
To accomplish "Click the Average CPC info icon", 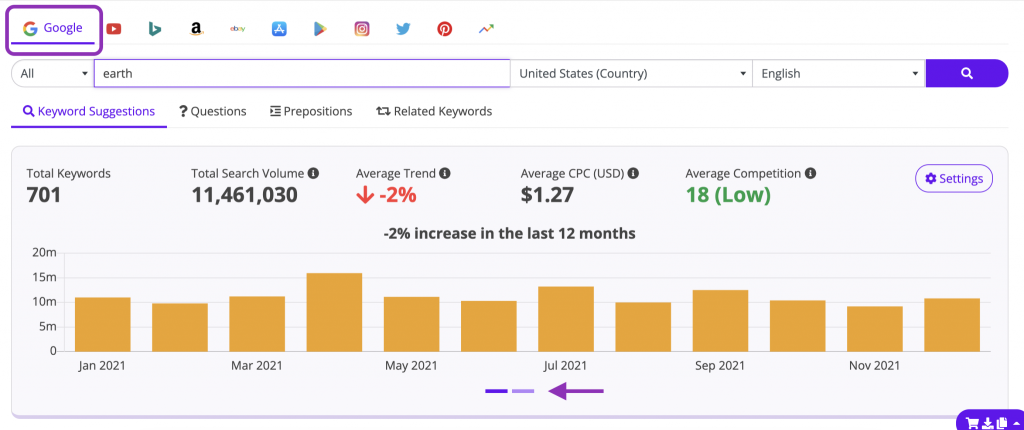I will point(633,173).
